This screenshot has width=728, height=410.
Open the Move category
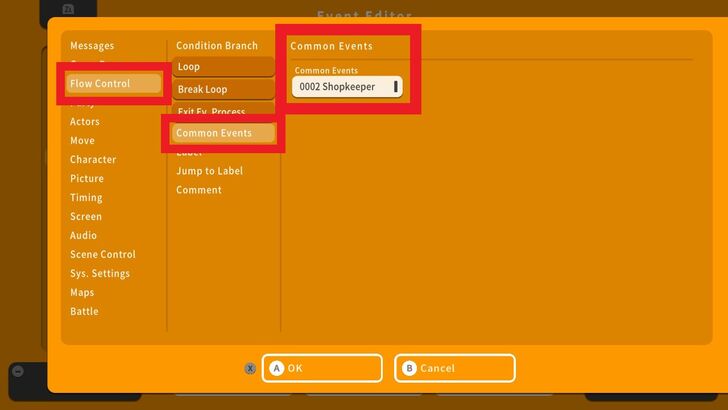[x=83, y=141]
